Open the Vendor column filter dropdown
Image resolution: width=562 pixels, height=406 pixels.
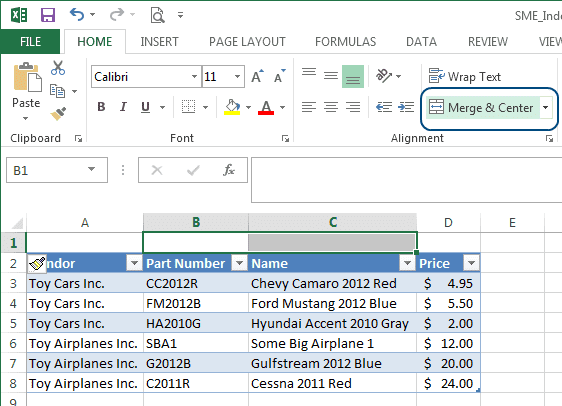point(134,263)
